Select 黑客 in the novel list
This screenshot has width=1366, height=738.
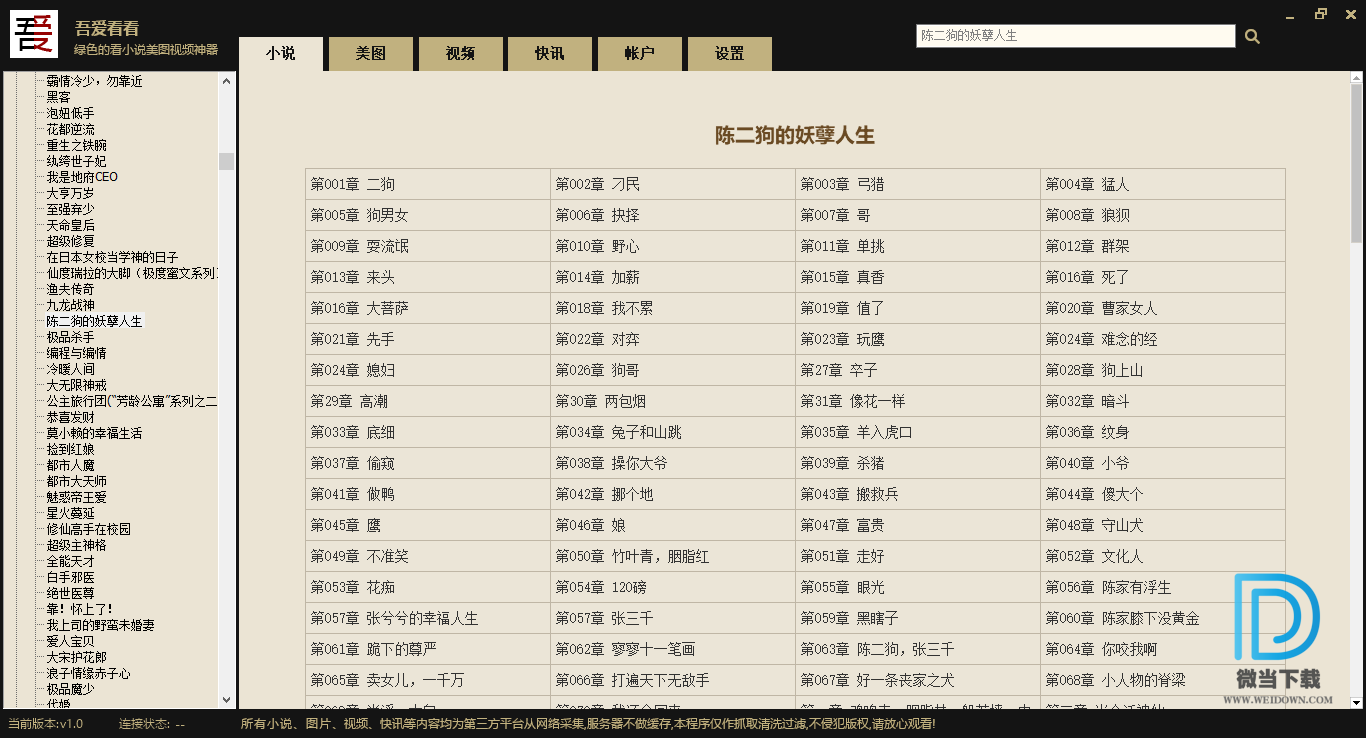click(x=59, y=97)
